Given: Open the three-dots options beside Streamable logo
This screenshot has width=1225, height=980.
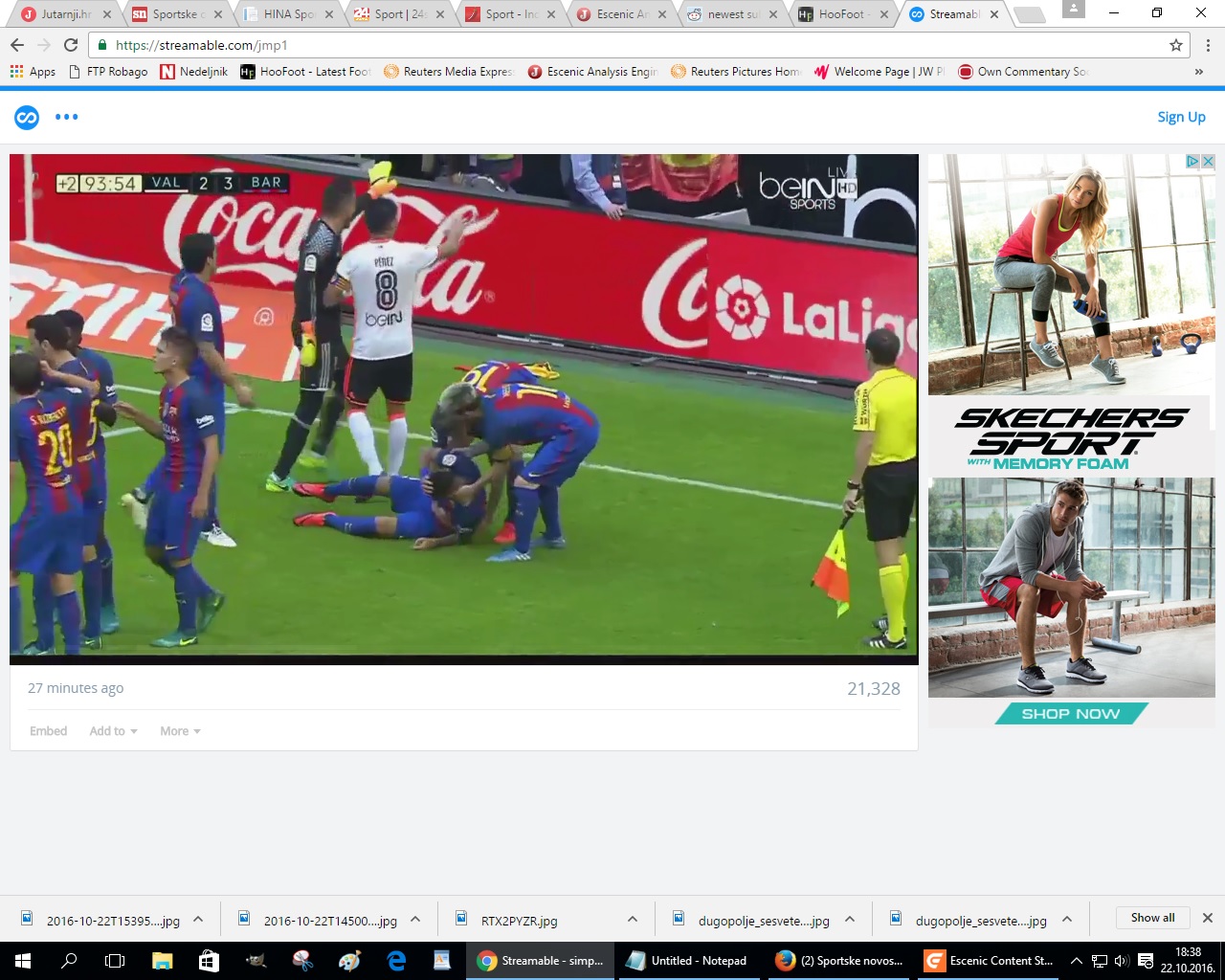Looking at the screenshot, I should click(66, 117).
